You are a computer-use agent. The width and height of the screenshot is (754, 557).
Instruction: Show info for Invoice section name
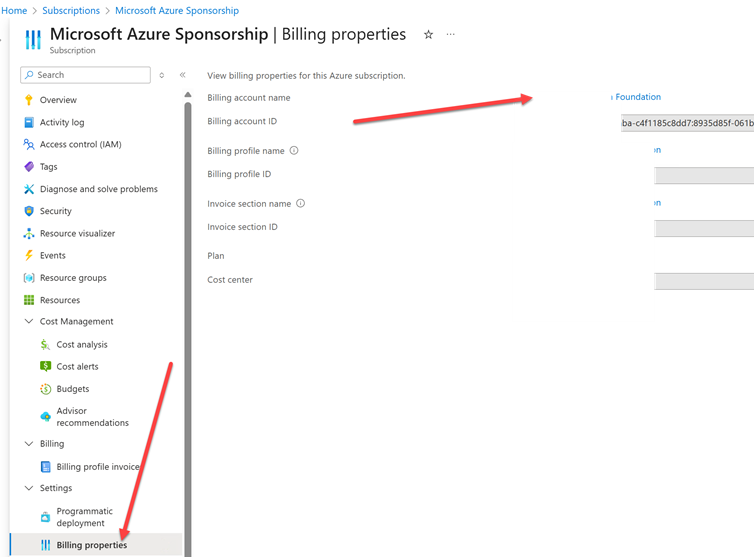(301, 203)
